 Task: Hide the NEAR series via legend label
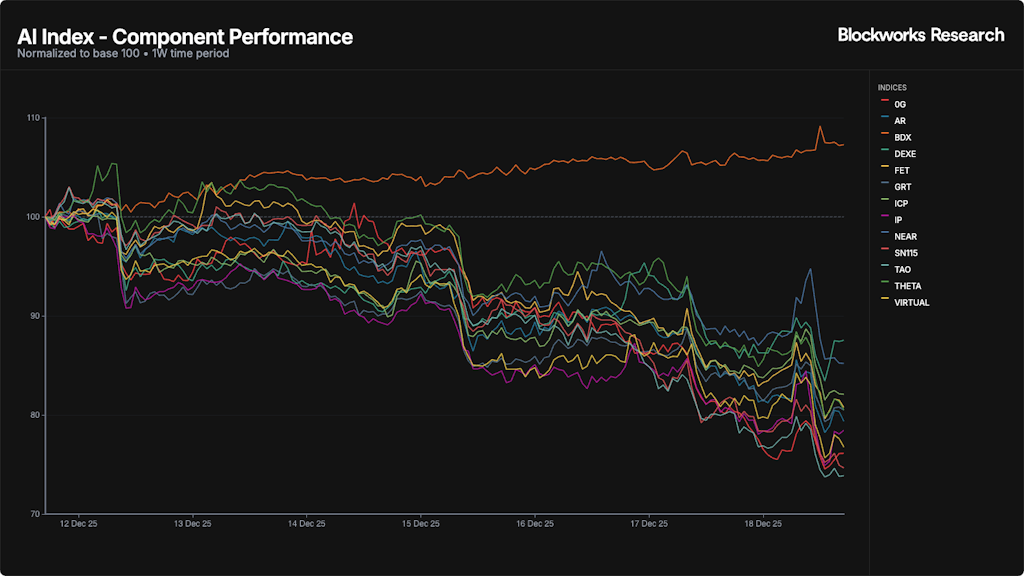[x=906, y=236]
